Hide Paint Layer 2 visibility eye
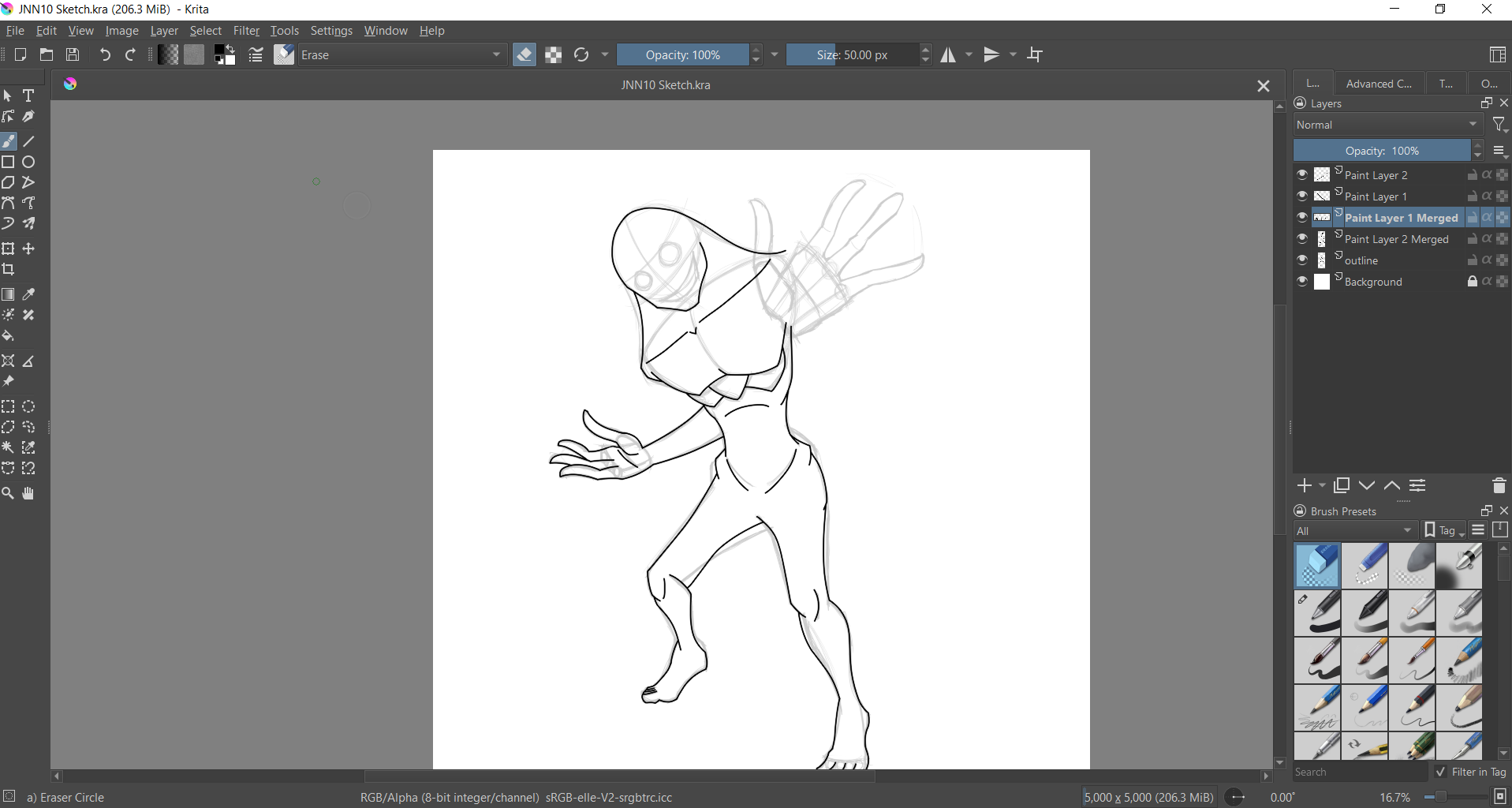Image resolution: width=1512 pixels, height=808 pixels. coord(1302,174)
